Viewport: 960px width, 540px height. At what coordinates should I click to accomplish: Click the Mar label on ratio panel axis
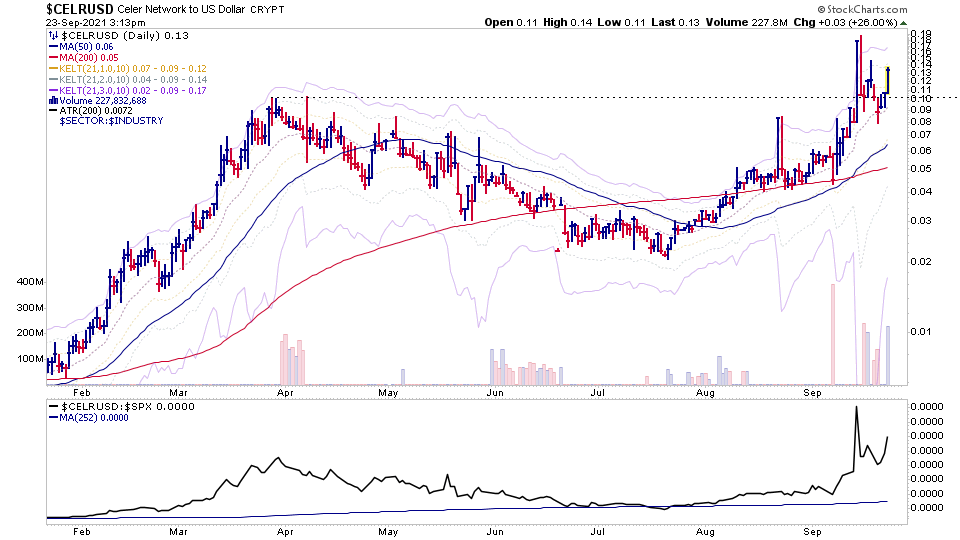pyautogui.click(x=178, y=531)
